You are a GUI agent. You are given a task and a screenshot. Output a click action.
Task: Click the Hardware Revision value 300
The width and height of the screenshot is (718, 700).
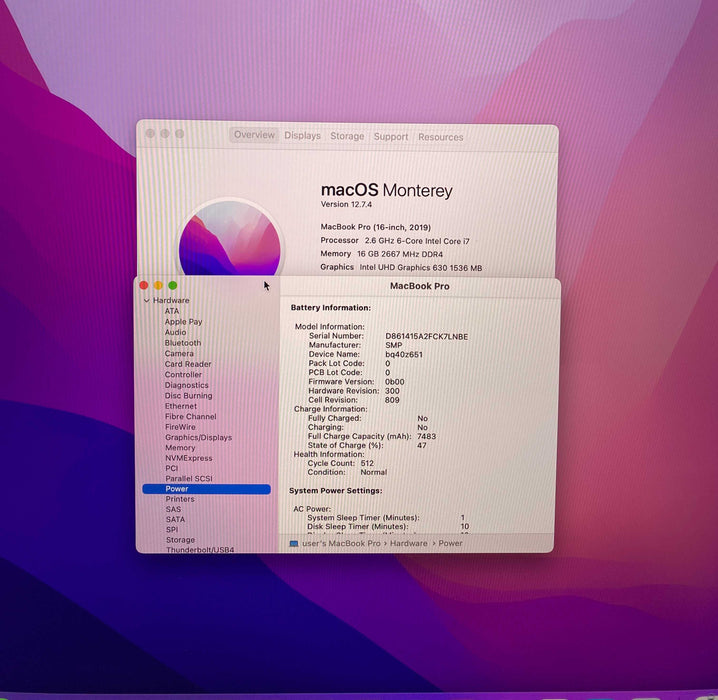point(392,391)
